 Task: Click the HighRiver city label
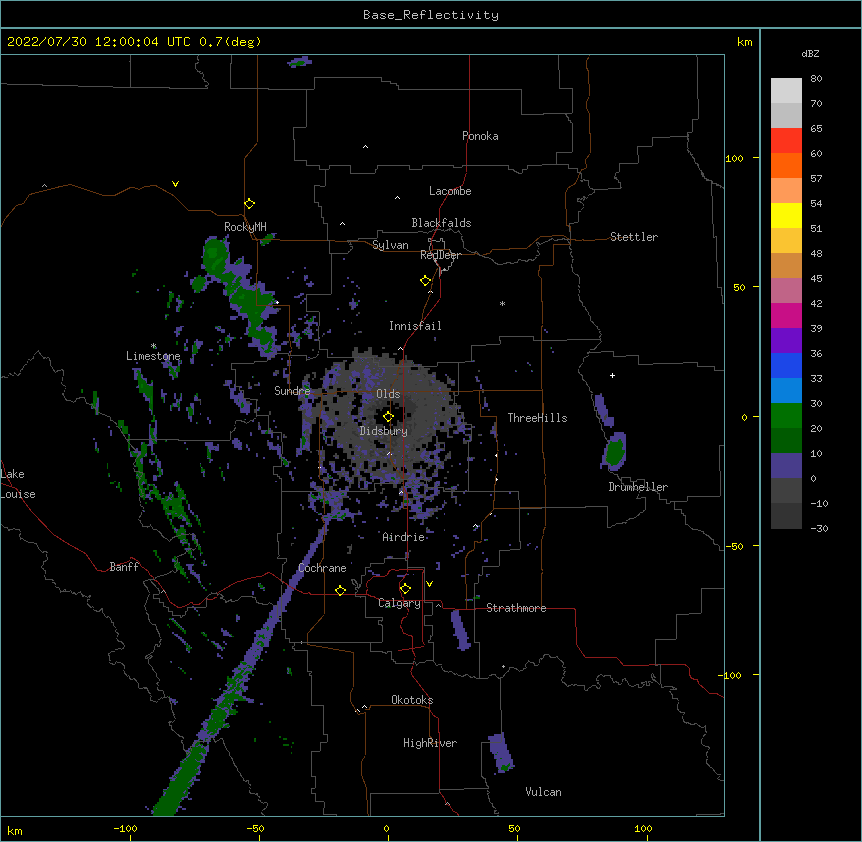coord(430,743)
